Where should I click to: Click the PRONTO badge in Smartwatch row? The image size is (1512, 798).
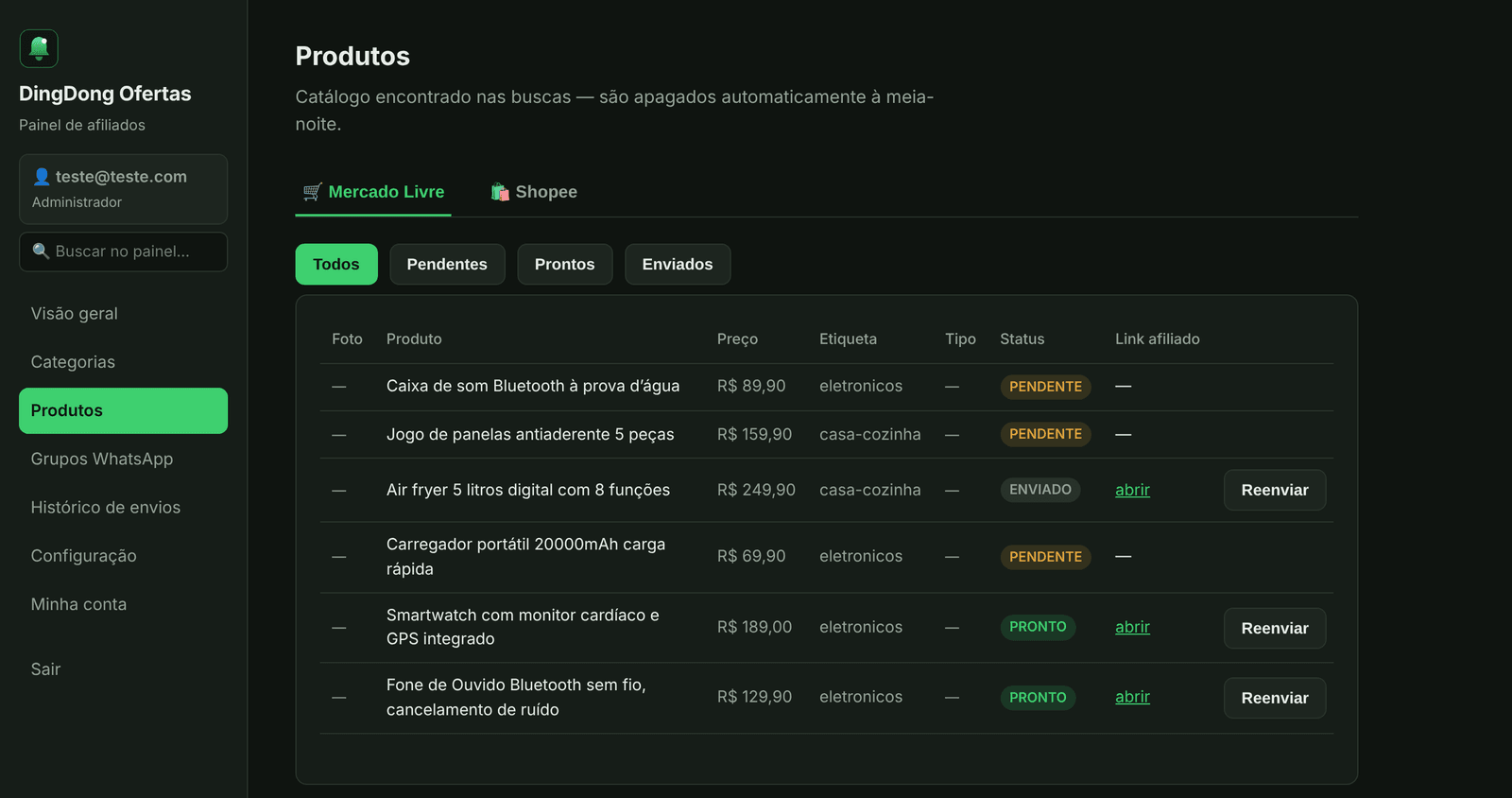[x=1038, y=627]
